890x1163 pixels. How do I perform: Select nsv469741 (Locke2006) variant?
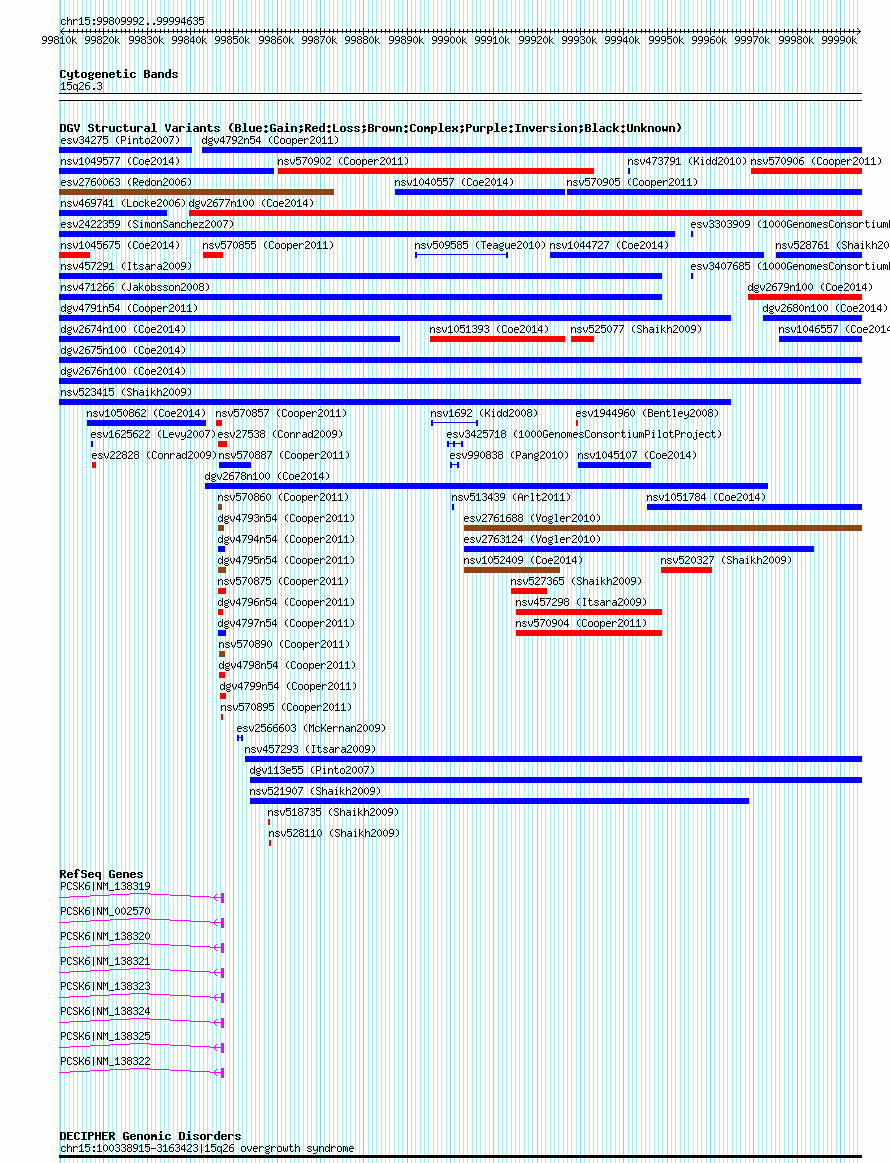click(123, 202)
